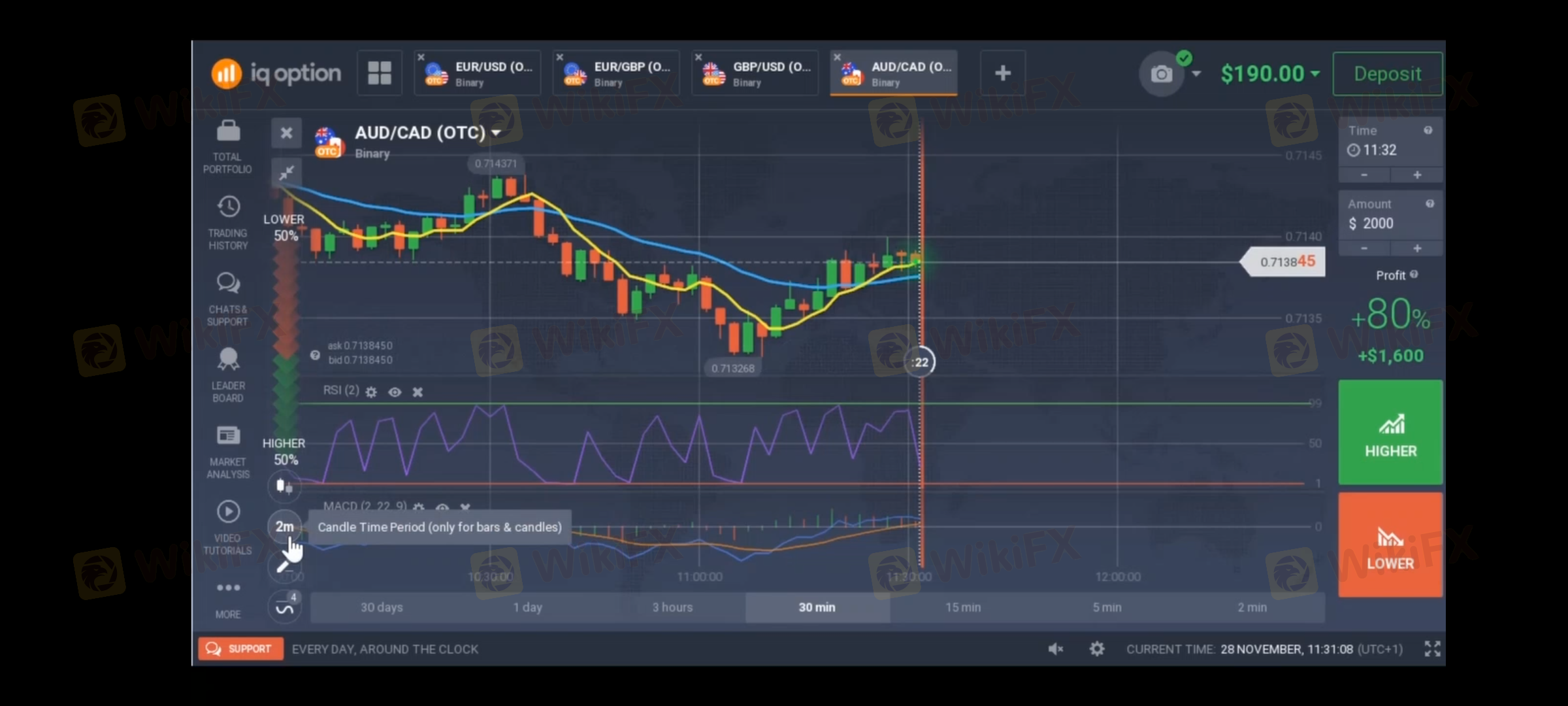Screen dimensions: 1568x706
Task: Open Market Analysis panel
Action: (x=228, y=452)
